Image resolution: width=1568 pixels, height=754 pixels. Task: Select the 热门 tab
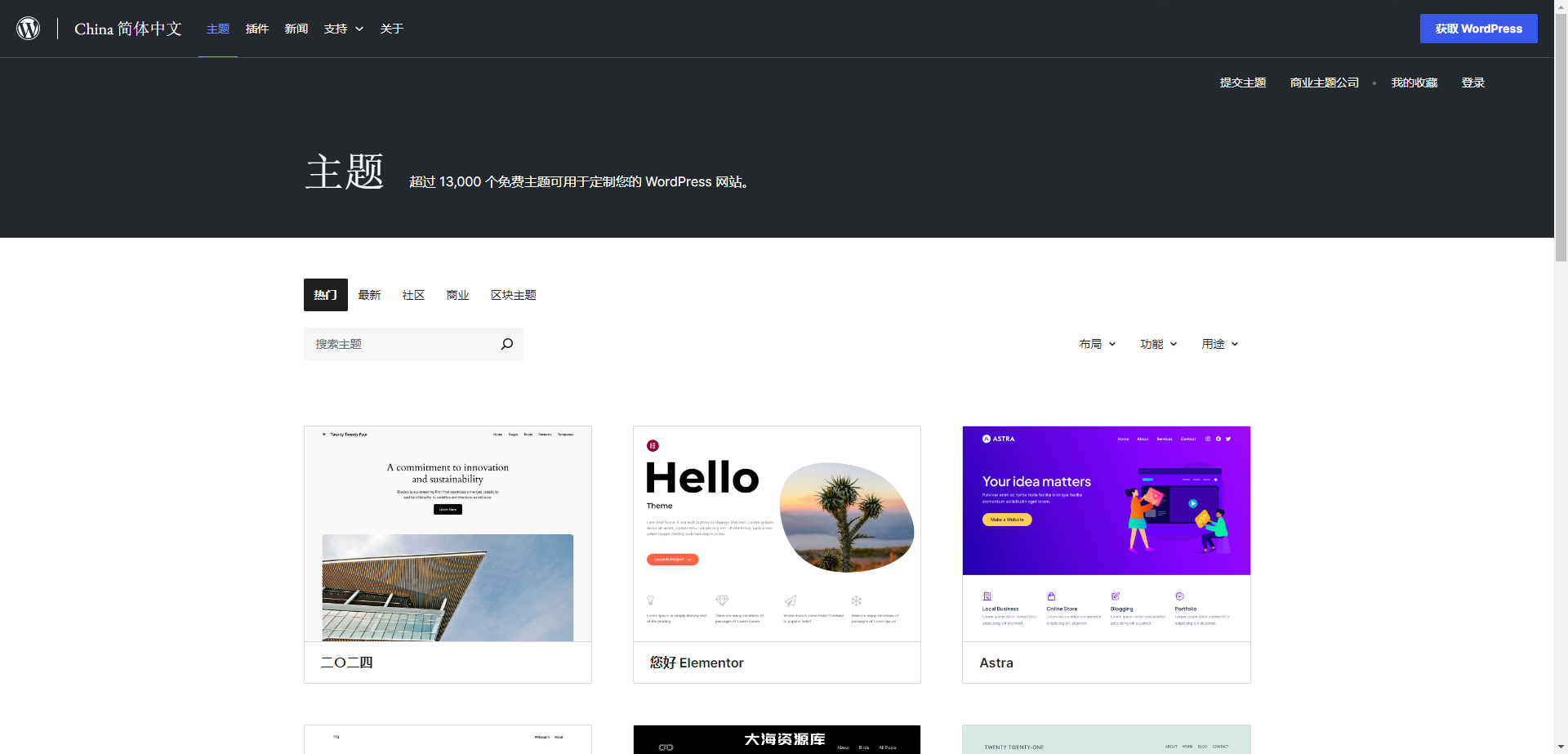[x=326, y=295]
